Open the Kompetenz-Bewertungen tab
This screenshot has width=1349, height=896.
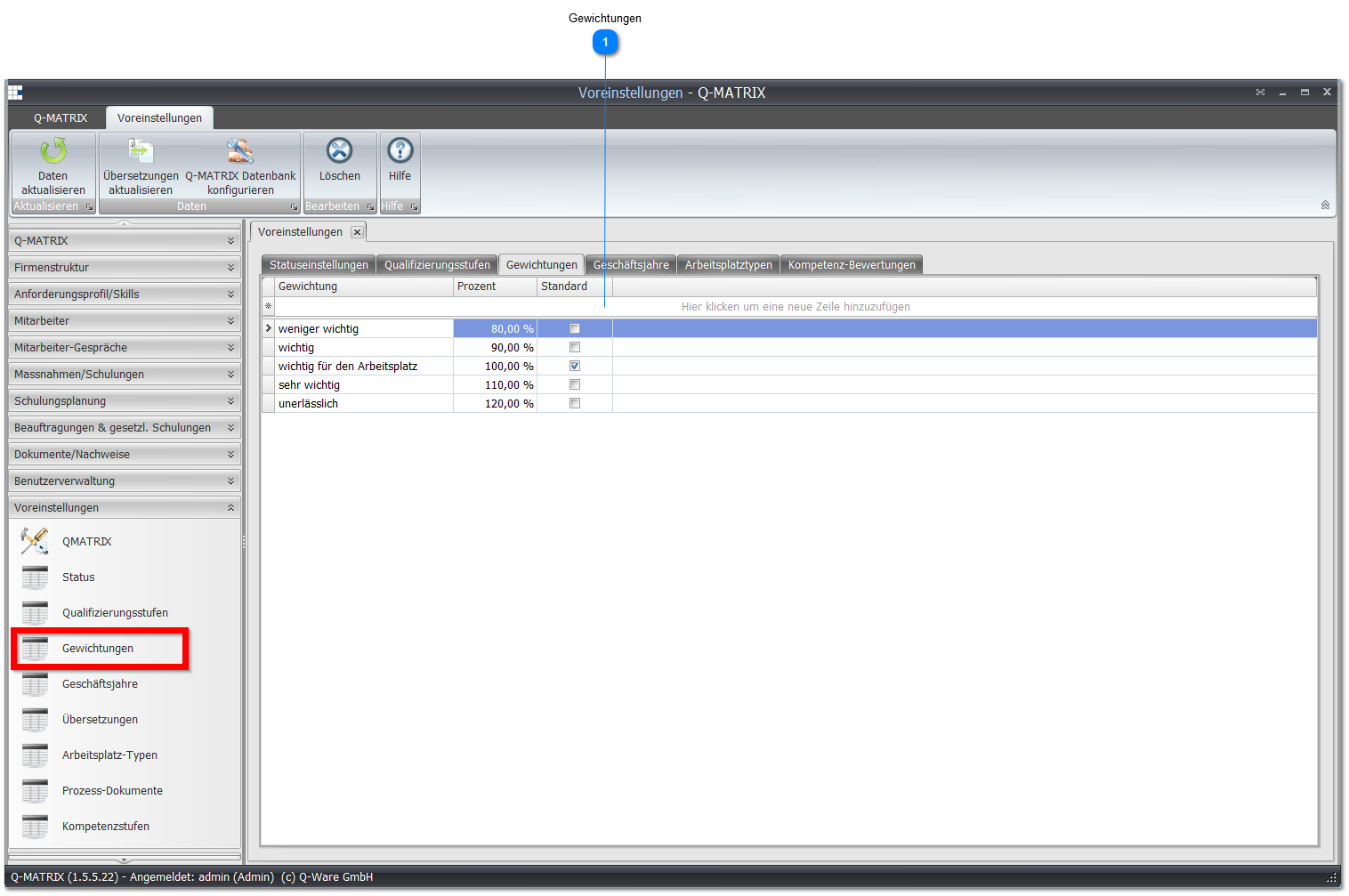click(x=852, y=265)
